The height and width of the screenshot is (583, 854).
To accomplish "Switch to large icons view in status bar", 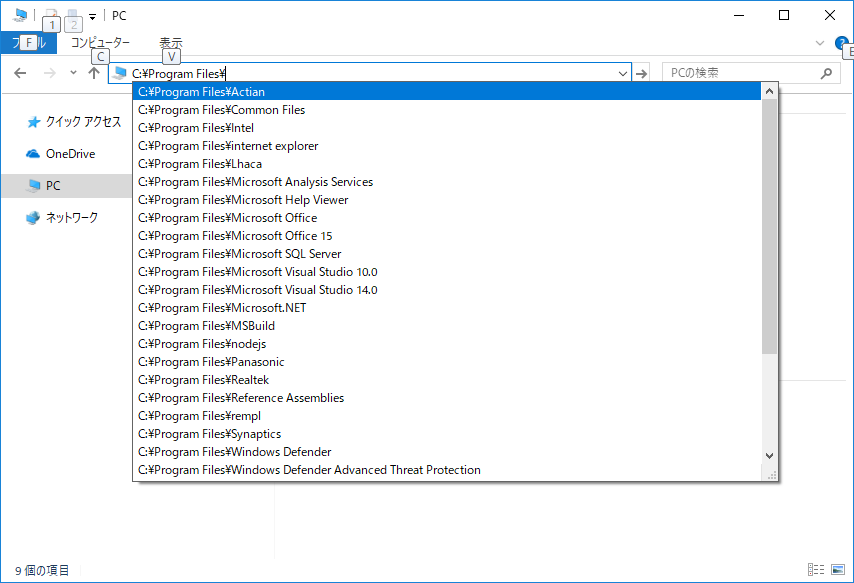I will tap(838, 569).
